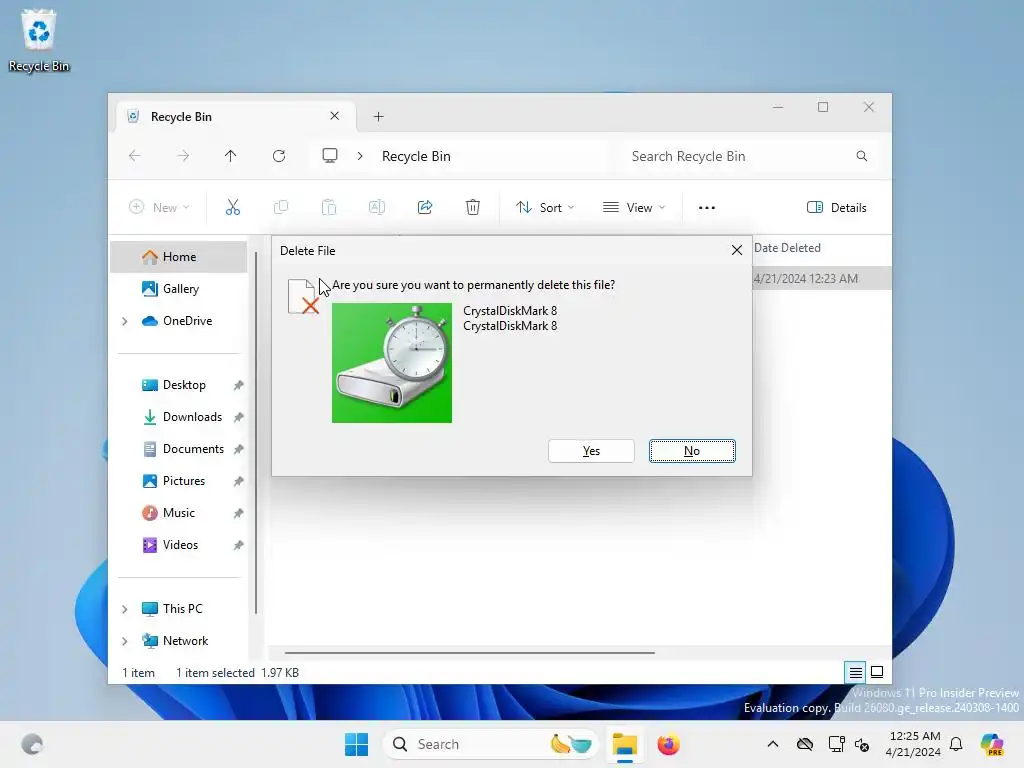Expand the This PC tree node
The width and height of the screenshot is (1024, 768).
tap(125, 609)
